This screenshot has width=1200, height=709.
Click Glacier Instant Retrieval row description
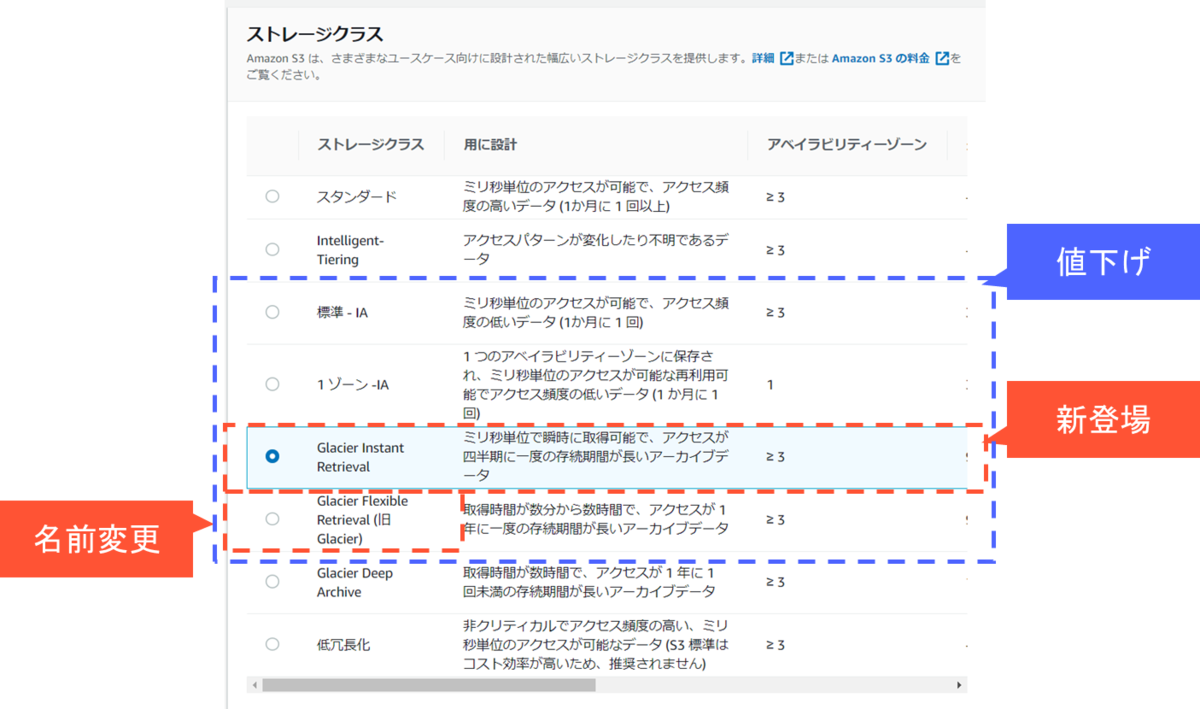coord(596,457)
